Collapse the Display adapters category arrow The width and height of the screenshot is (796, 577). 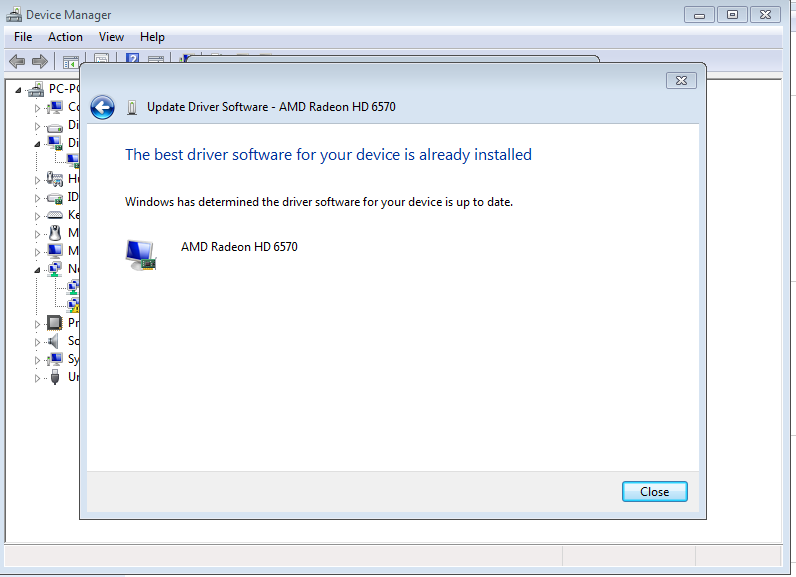tap(37, 144)
